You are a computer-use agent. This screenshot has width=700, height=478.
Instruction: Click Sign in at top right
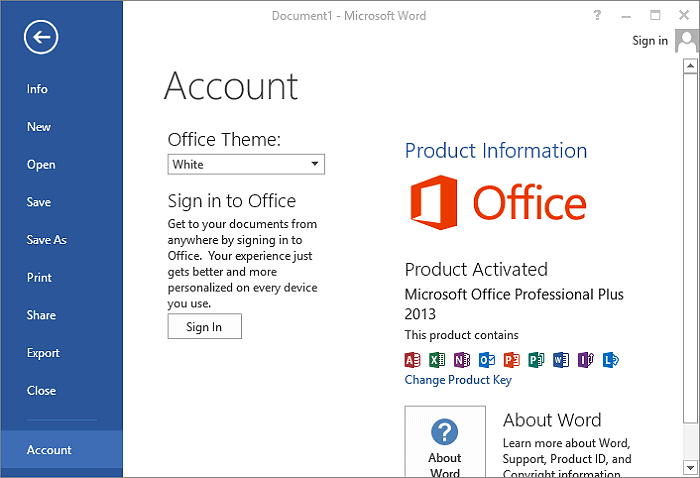tap(650, 41)
